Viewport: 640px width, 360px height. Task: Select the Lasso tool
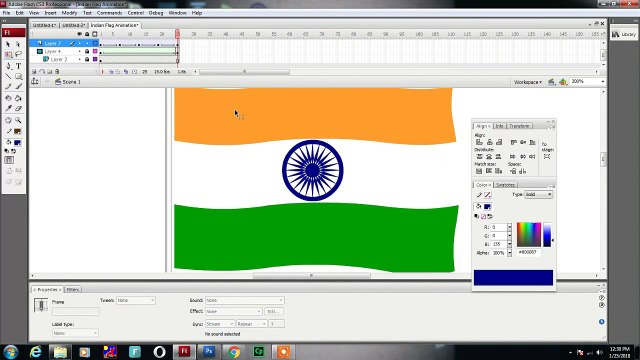pyautogui.click(x=18, y=54)
